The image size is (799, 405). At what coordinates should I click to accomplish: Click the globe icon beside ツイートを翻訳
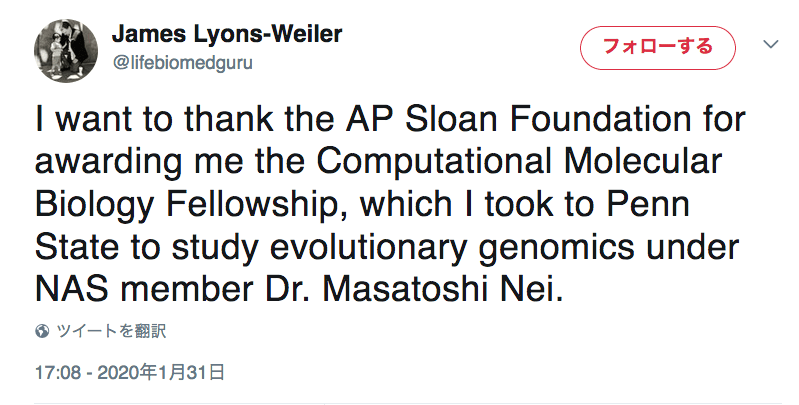click(x=42, y=332)
